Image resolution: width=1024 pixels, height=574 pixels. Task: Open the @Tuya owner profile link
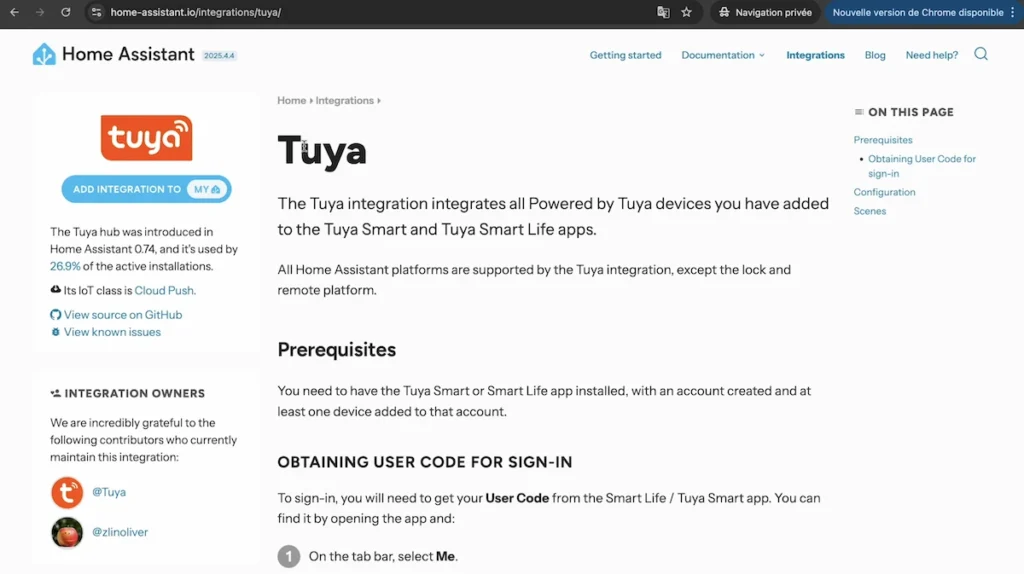[x=108, y=492]
